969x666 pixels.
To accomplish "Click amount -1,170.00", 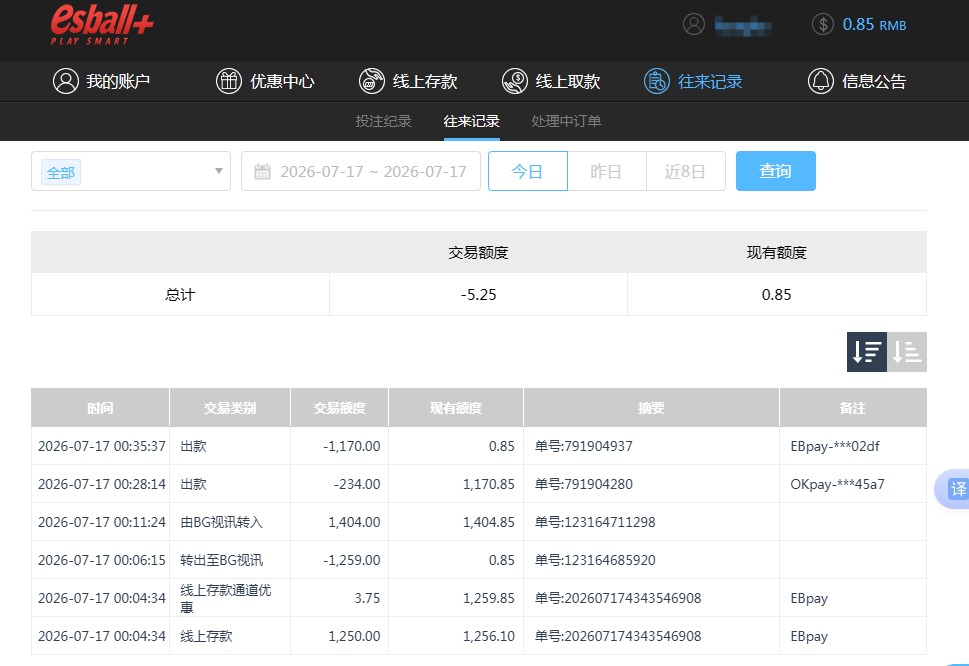I will click(351, 446).
